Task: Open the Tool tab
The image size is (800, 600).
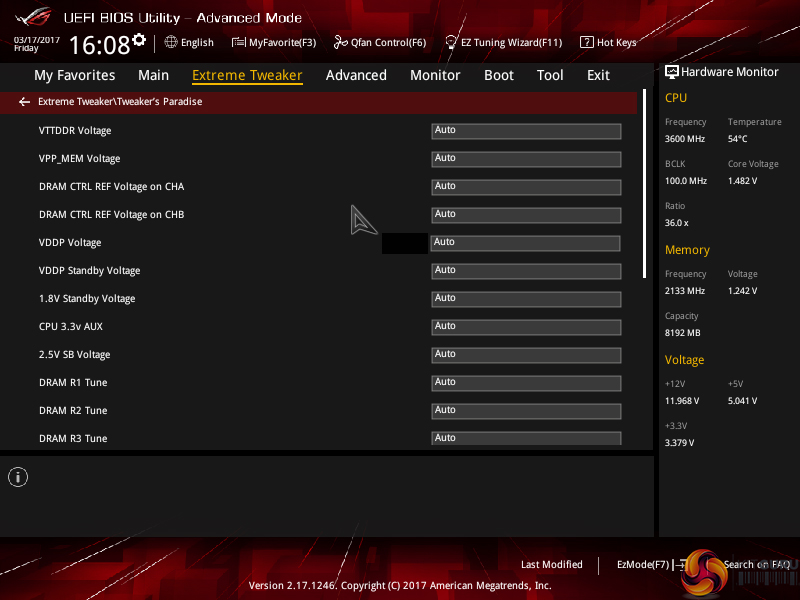Action: point(550,75)
